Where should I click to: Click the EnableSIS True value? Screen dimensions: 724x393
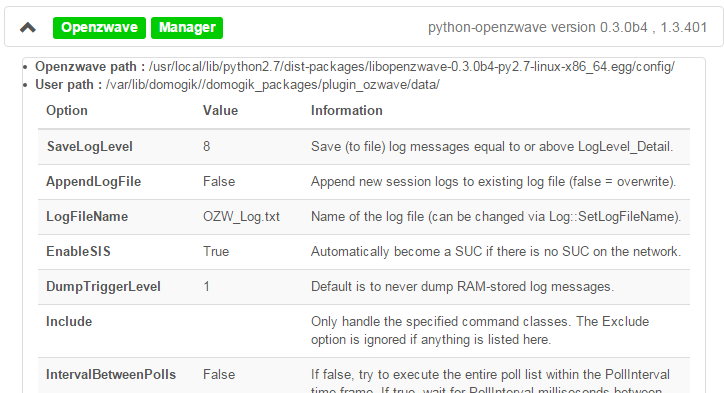pyautogui.click(x=216, y=252)
